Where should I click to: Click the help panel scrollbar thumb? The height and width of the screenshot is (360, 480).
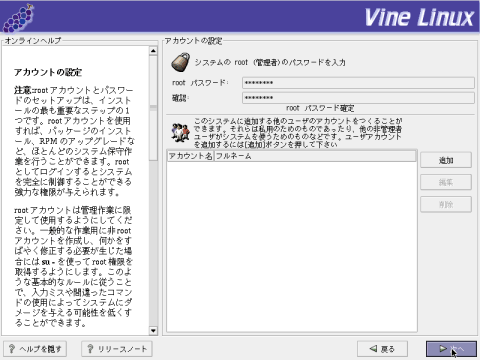[153, 108]
